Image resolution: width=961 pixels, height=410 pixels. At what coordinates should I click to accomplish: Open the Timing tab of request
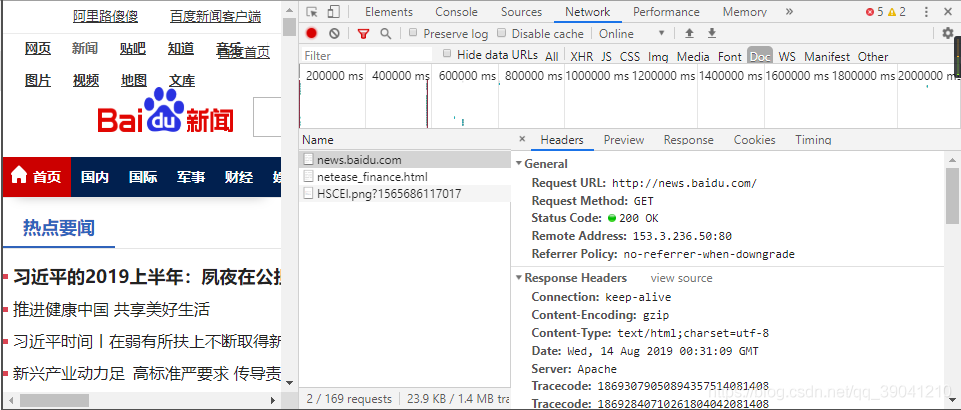pyautogui.click(x=813, y=140)
